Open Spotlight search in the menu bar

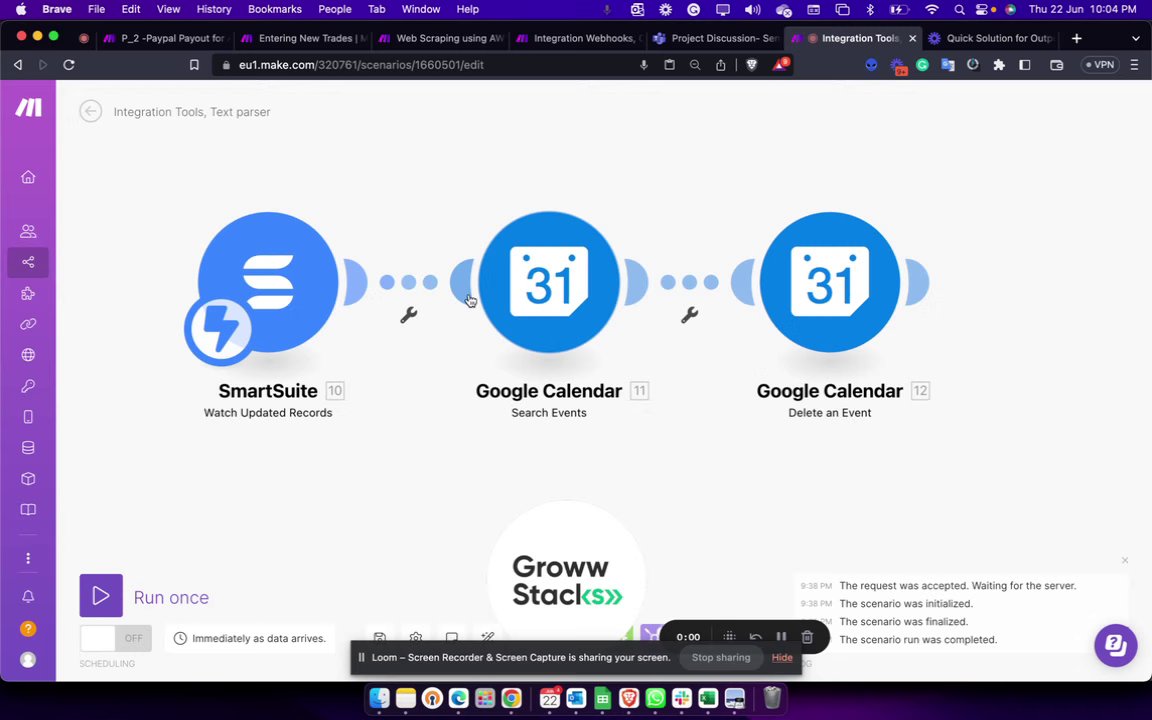(959, 10)
